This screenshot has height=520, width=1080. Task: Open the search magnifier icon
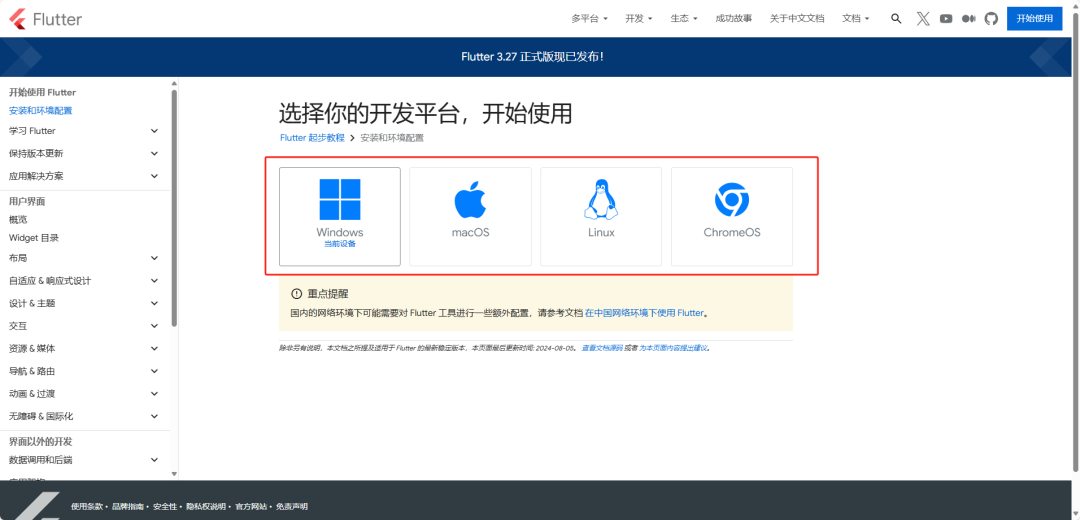pos(896,19)
